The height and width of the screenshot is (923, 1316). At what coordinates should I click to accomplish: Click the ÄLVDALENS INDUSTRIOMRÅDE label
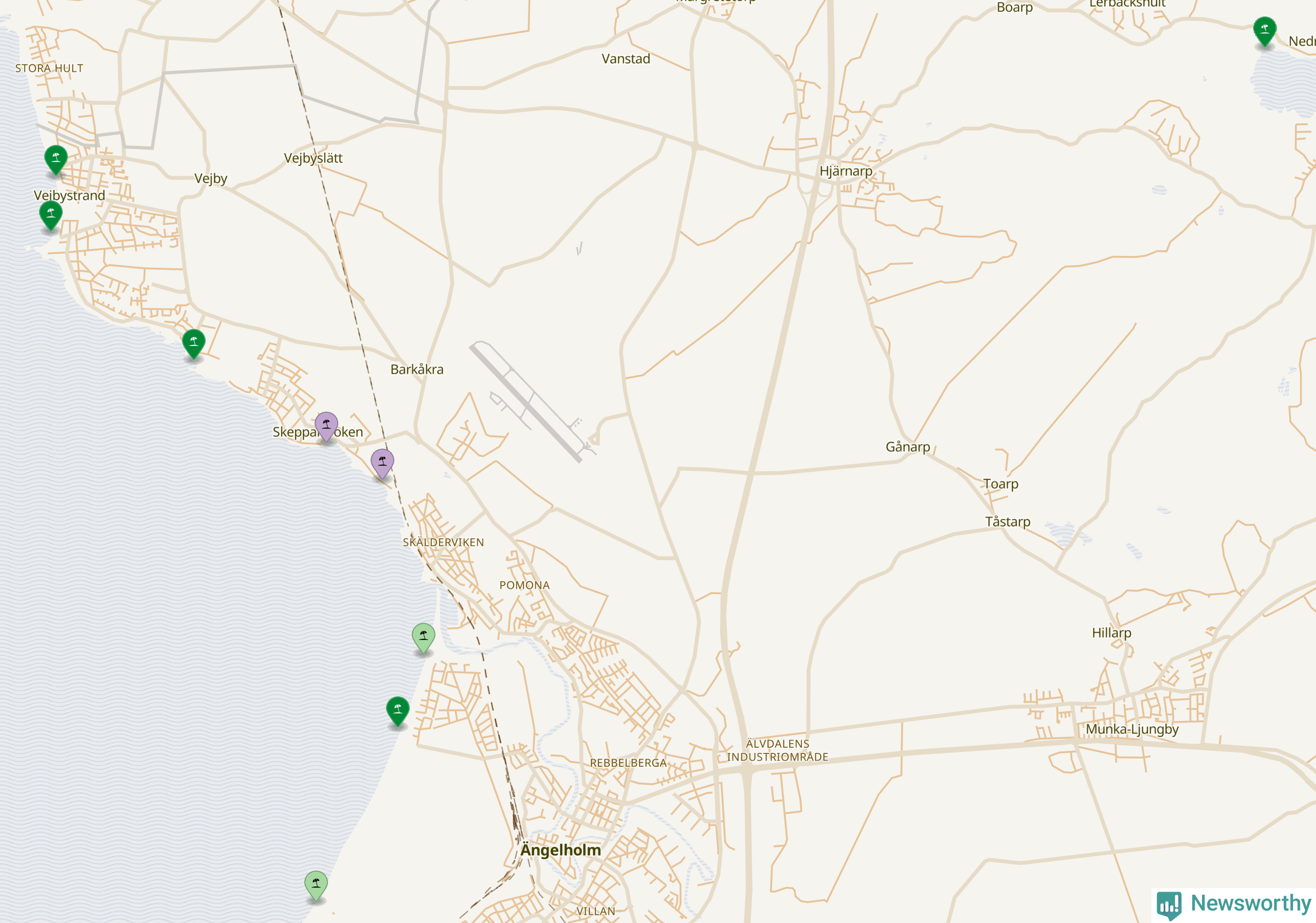click(x=777, y=750)
